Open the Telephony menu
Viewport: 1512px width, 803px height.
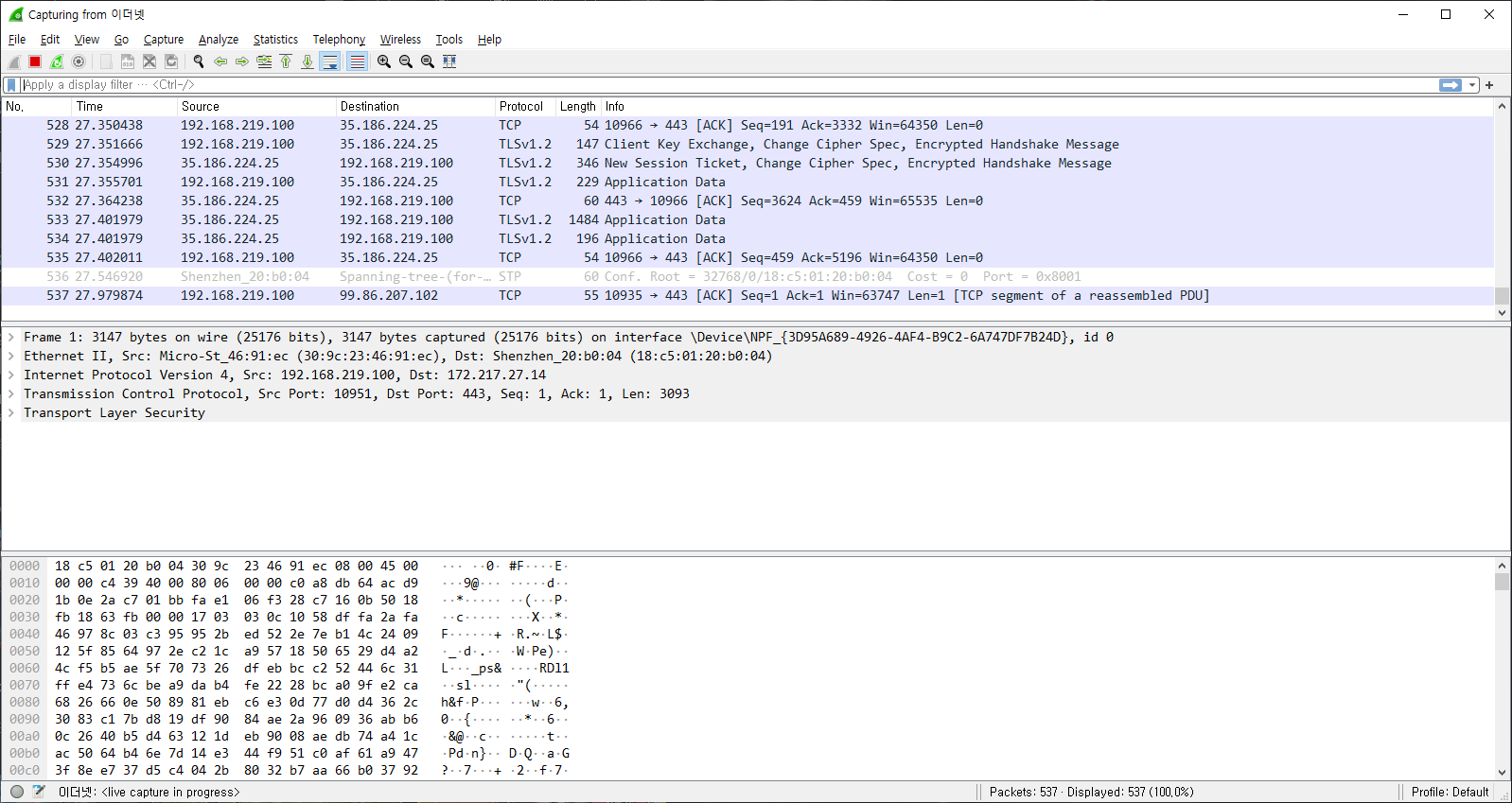pos(339,40)
